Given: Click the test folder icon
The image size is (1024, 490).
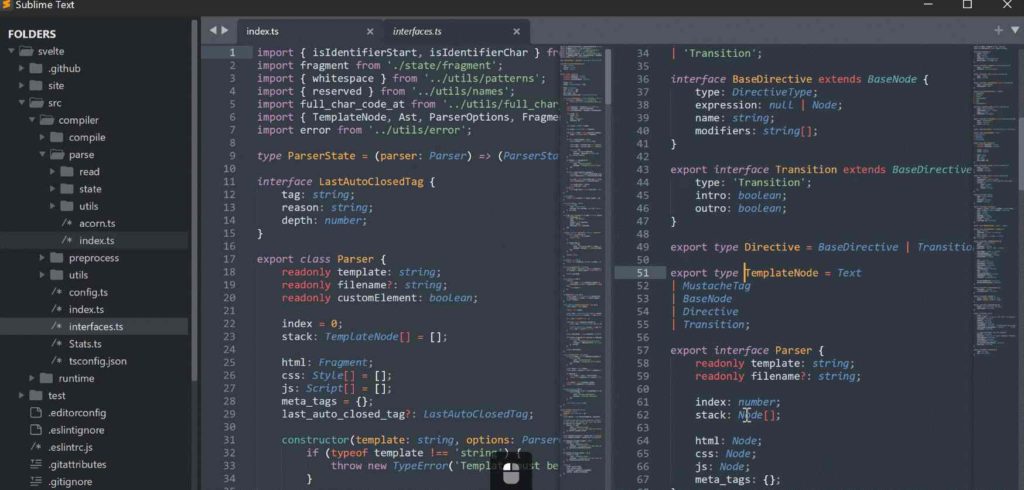Looking at the screenshot, I should 37,395.
